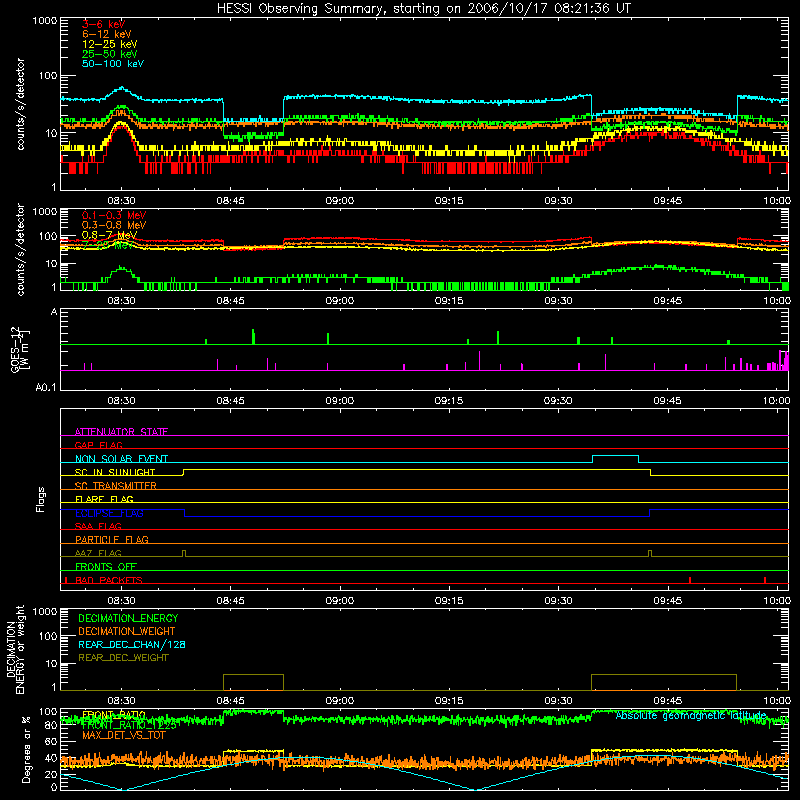The image size is (800, 800).
Task: Click the 08:30 tick label below the decimation panel
Action: point(121,701)
